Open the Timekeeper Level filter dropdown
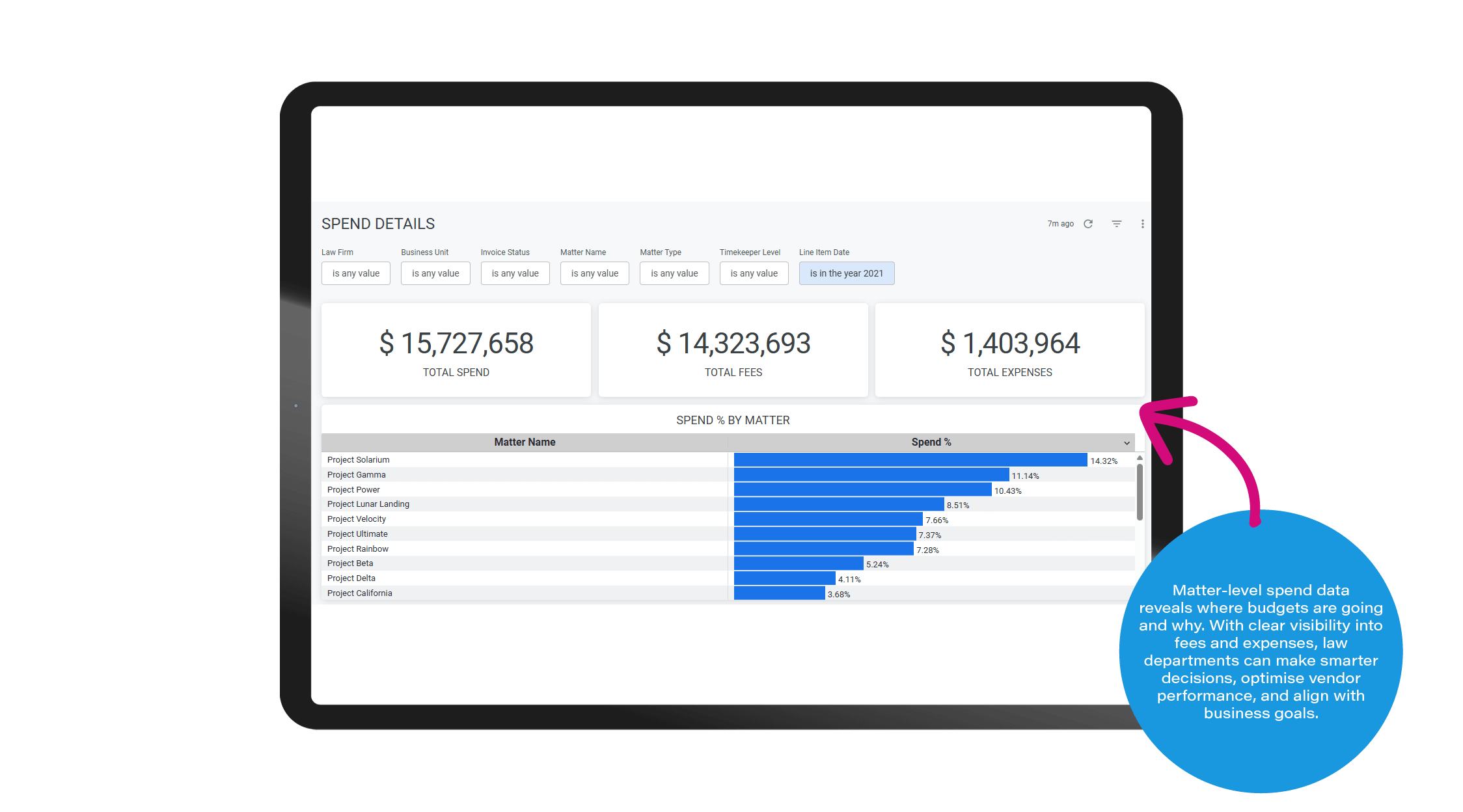 [754, 273]
